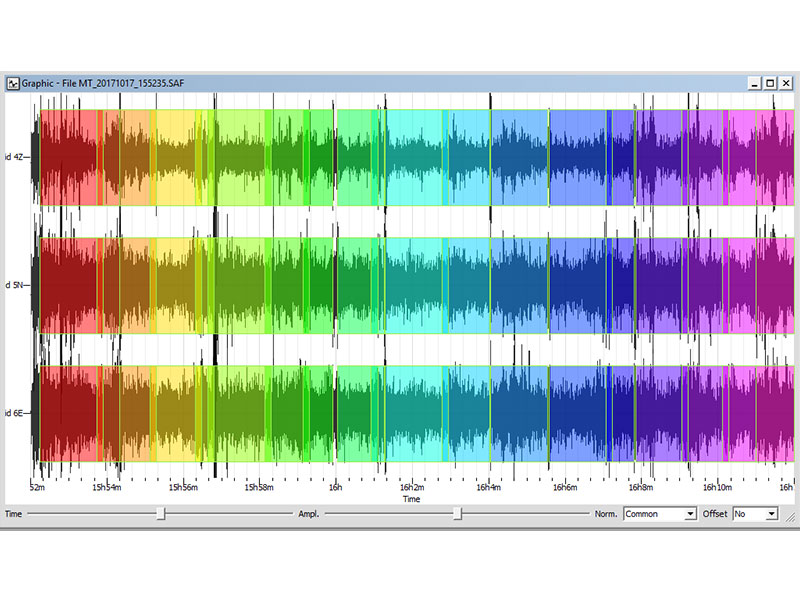Click the 16h2m tick on time axis

pyautogui.click(x=411, y=488)
